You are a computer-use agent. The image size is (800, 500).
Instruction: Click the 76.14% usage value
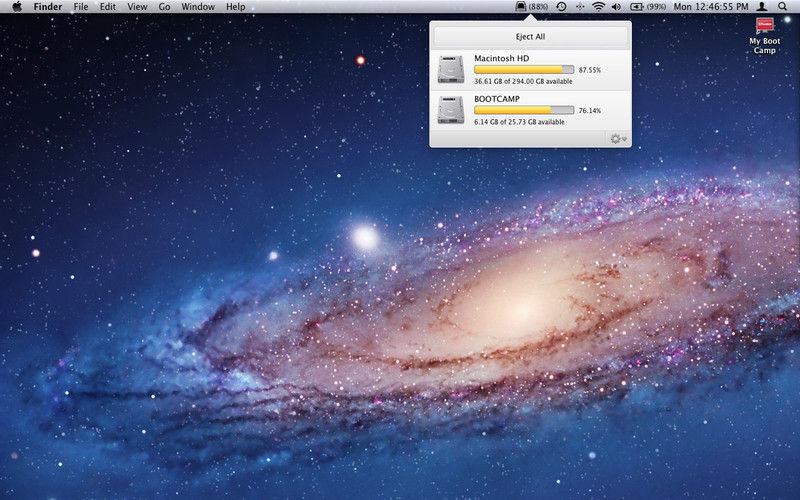pyautogui.click(x=590, y=111)
